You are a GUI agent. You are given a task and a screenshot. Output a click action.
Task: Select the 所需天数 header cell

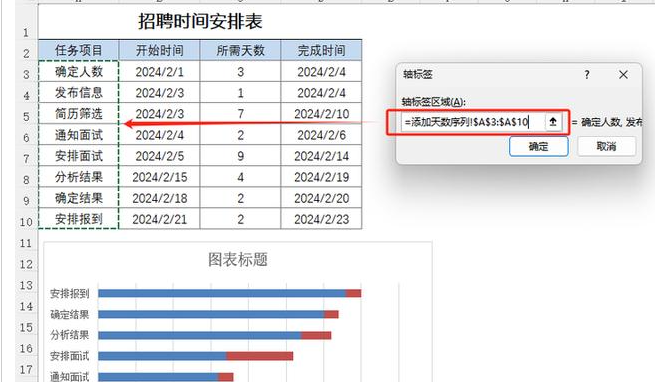coord(240,50)
